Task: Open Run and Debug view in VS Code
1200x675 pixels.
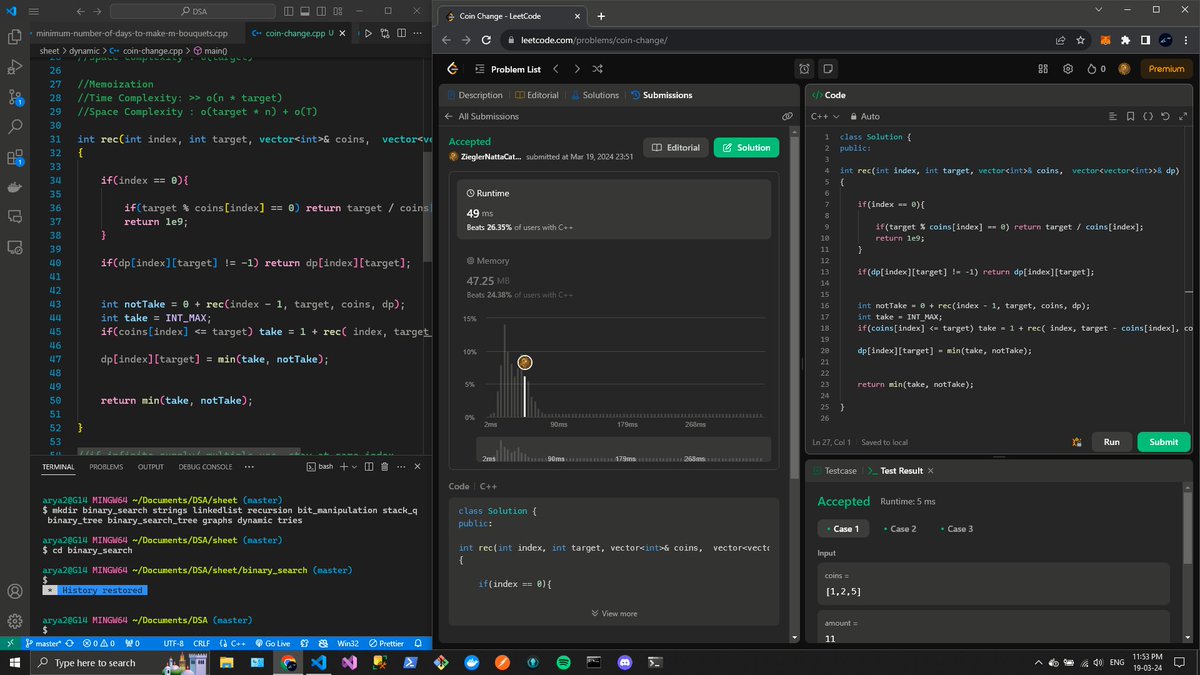Action: (15, 67)
